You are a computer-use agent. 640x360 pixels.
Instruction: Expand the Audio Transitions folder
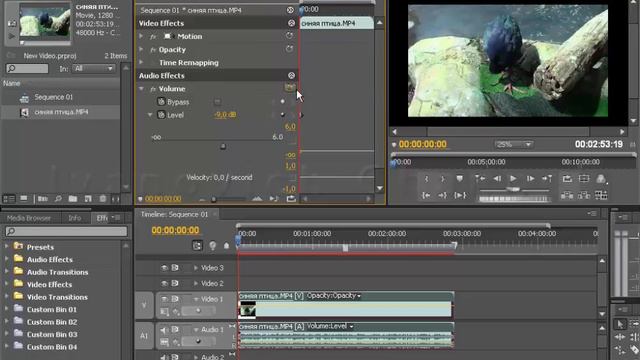tap(7, 271)
